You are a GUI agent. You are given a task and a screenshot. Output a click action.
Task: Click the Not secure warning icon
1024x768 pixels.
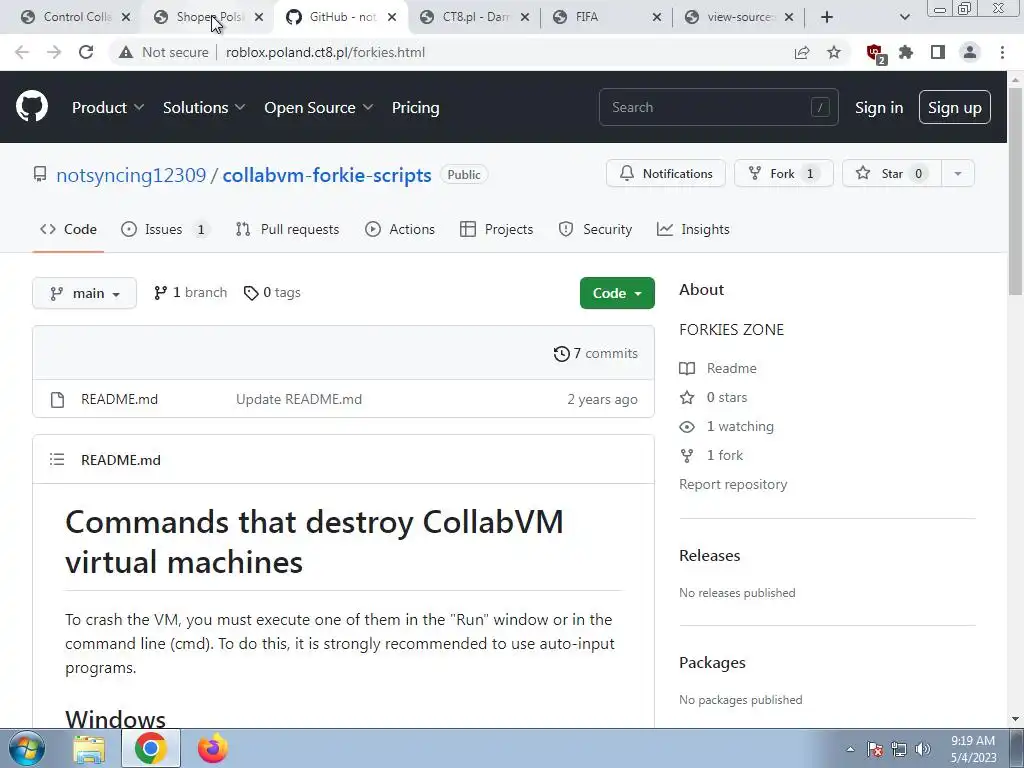pyautogui.click(x=125, y=52)
